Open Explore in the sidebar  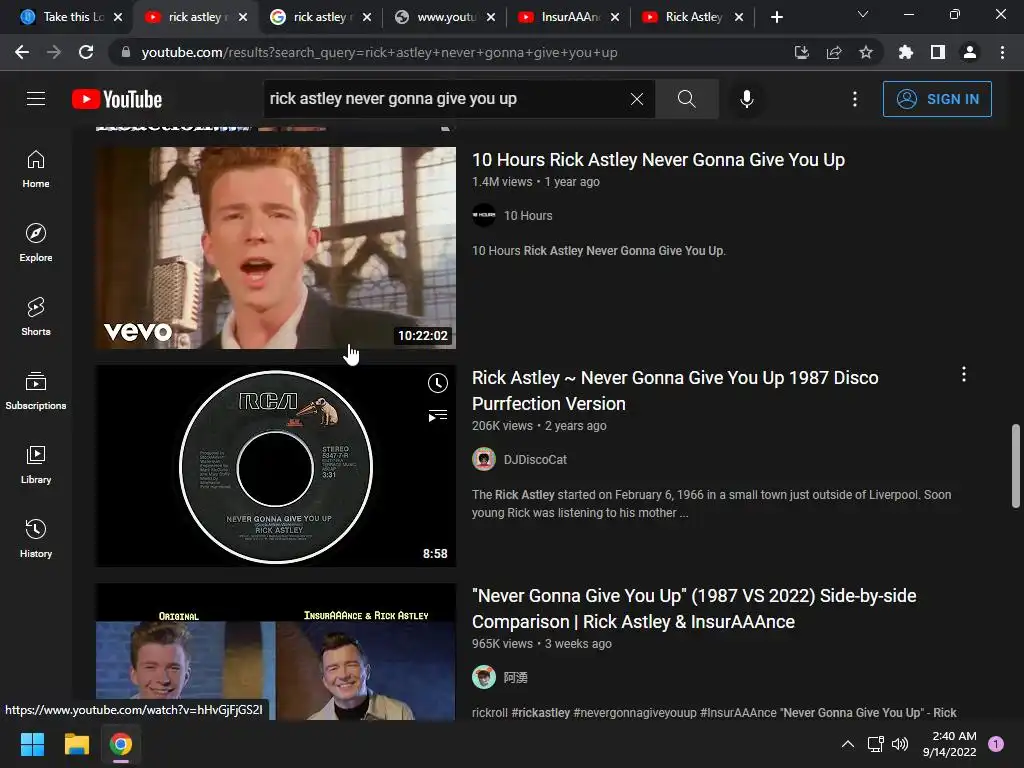click(x=36, y=243)
